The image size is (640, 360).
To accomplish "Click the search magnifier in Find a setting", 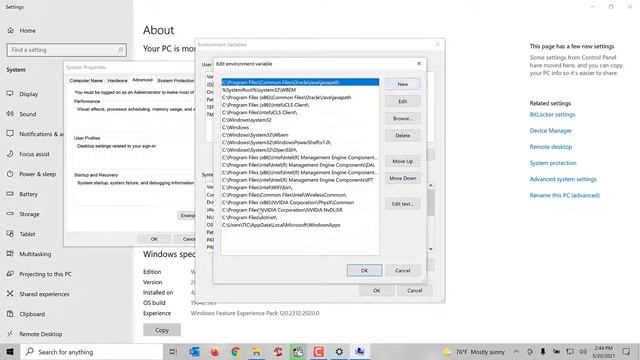I will [120, 50].
